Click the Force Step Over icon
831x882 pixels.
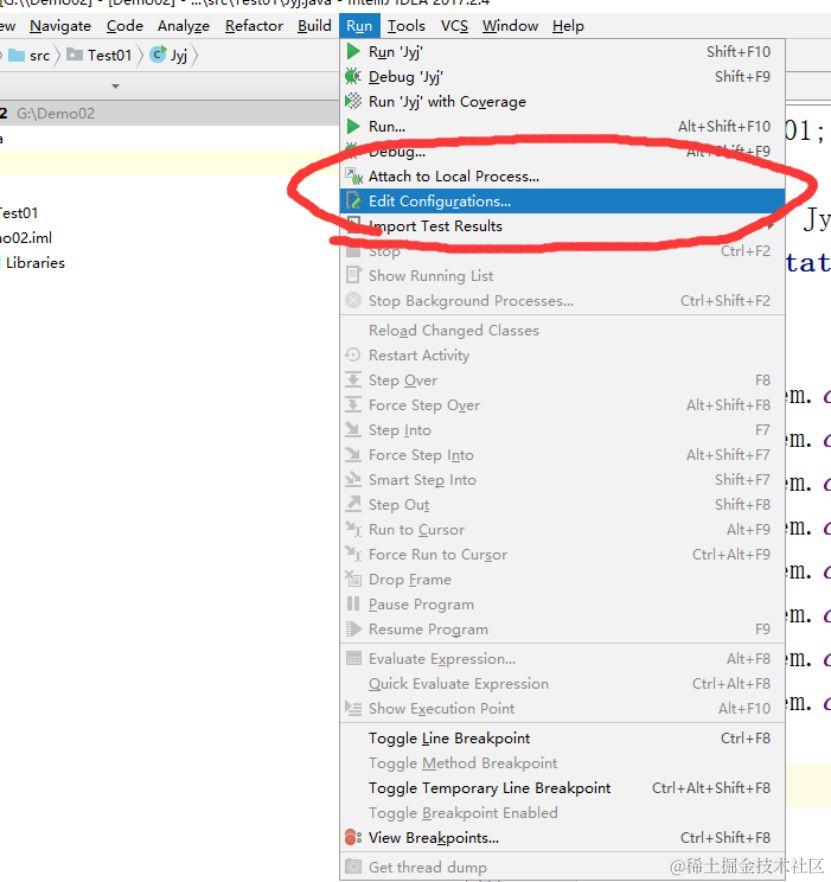[353, 404]
